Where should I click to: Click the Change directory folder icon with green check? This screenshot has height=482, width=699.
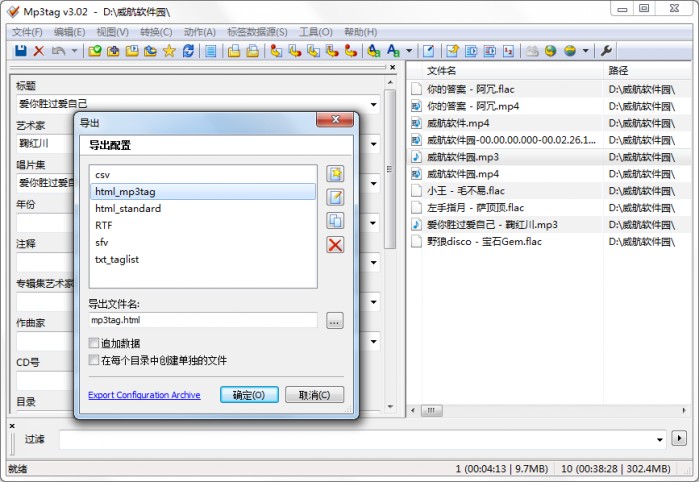click(95, 51)
